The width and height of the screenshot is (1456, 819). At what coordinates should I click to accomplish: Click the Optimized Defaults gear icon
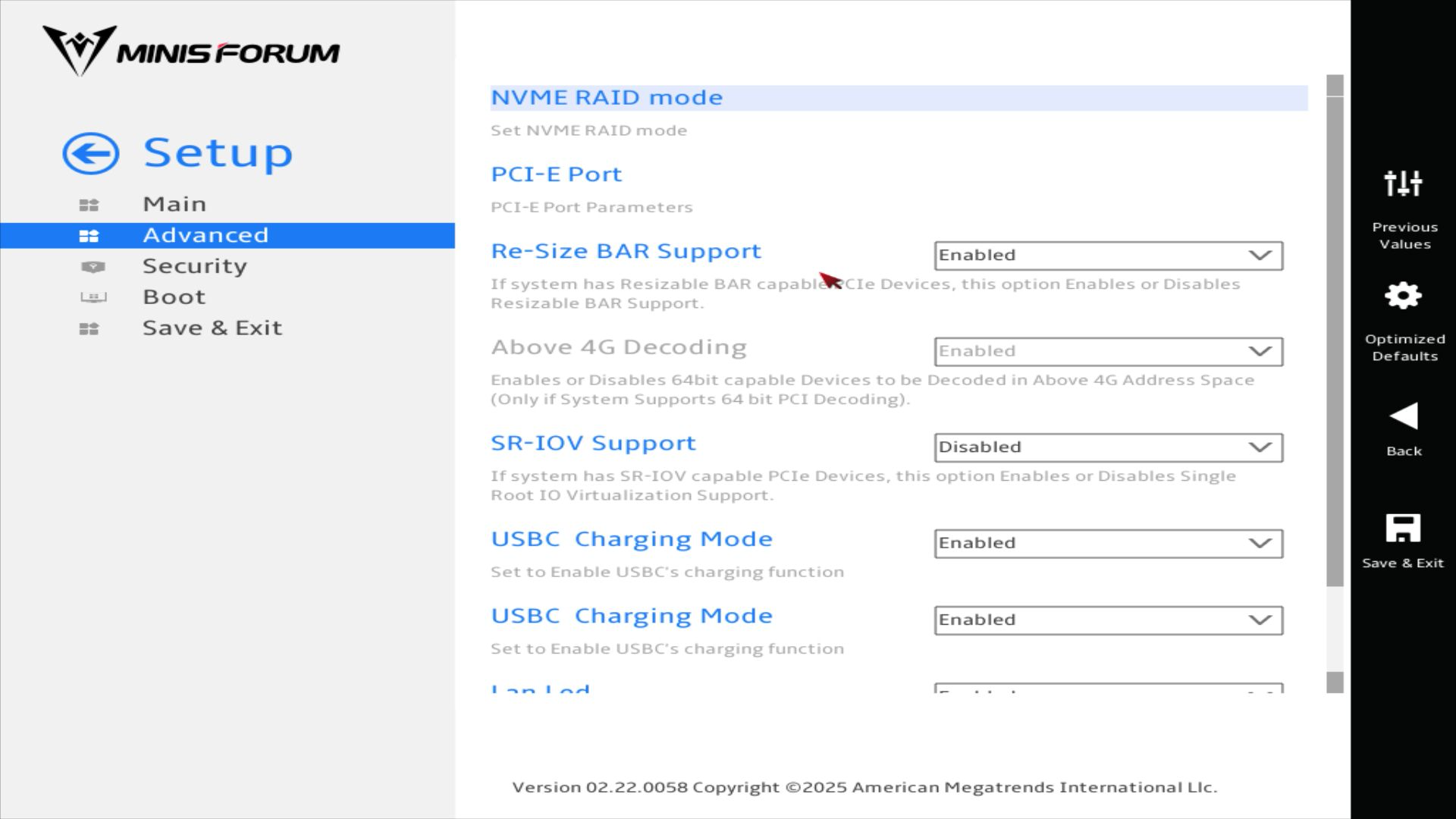[1403, 296]
